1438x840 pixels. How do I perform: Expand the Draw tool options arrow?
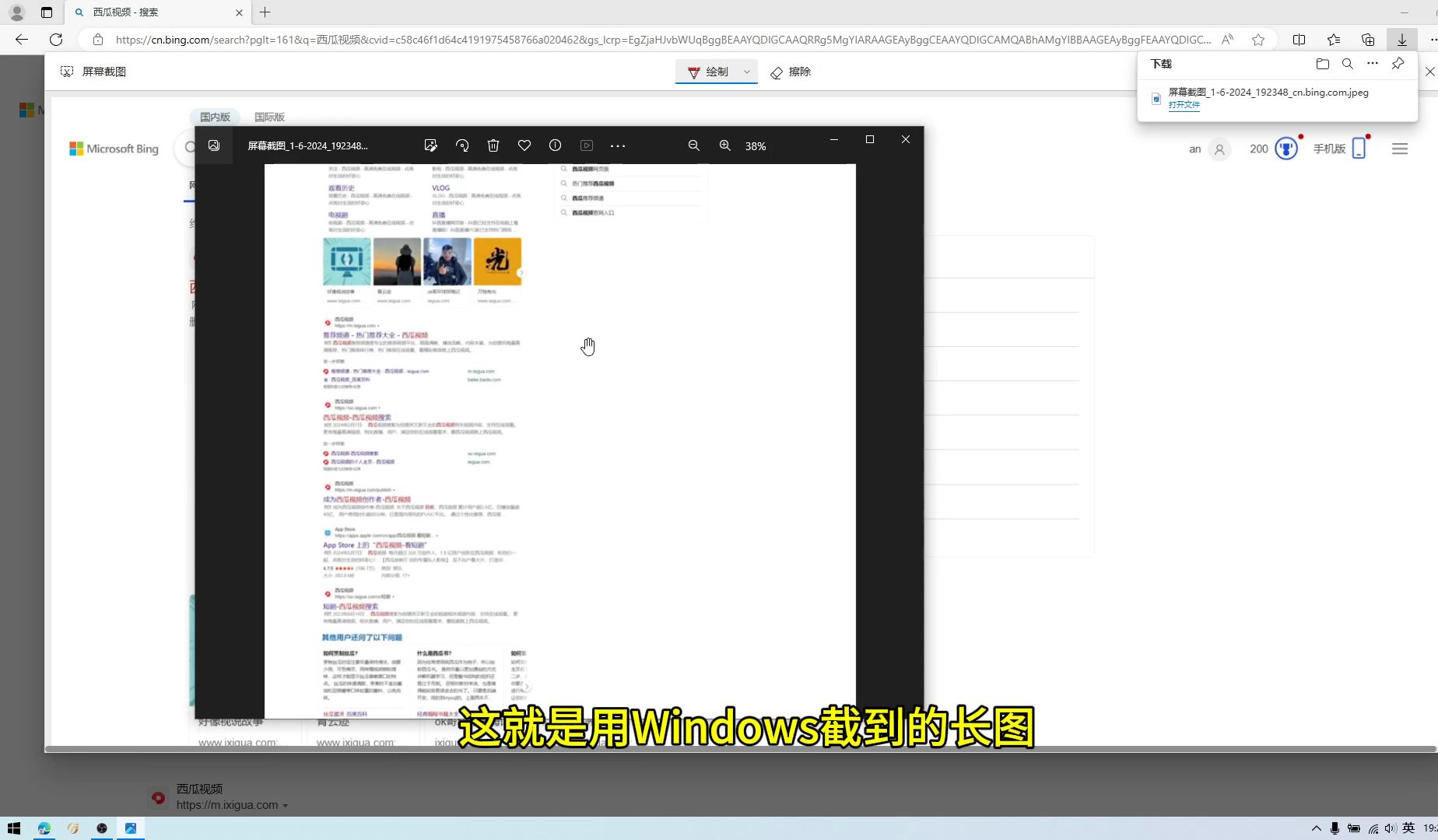click(747, 72)
